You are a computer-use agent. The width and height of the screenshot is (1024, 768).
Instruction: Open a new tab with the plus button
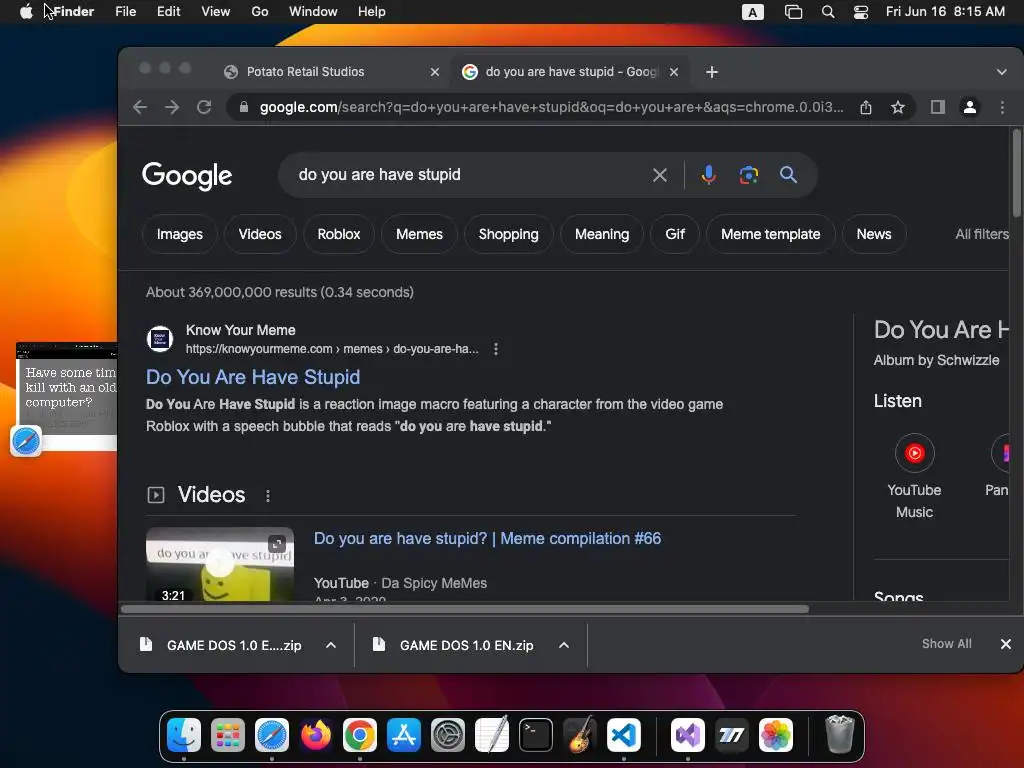pyautogui.click(x=712, y=72)
